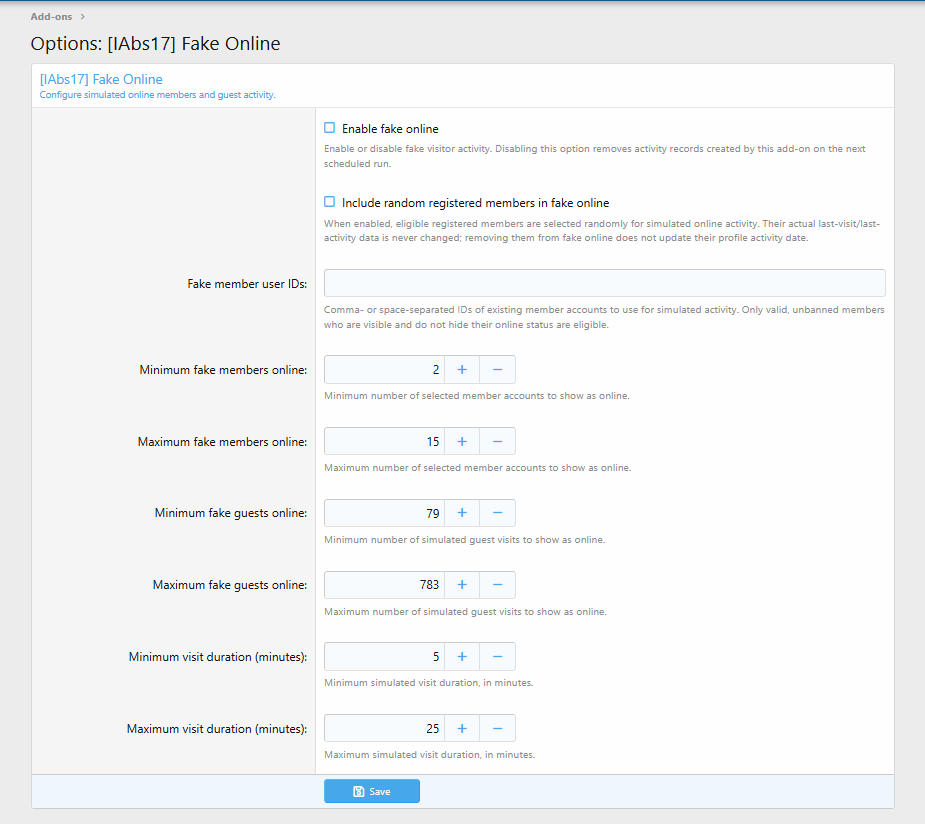Increment Minimum visit duration minutes
The image size is (925, 824).
coord(462,657)
